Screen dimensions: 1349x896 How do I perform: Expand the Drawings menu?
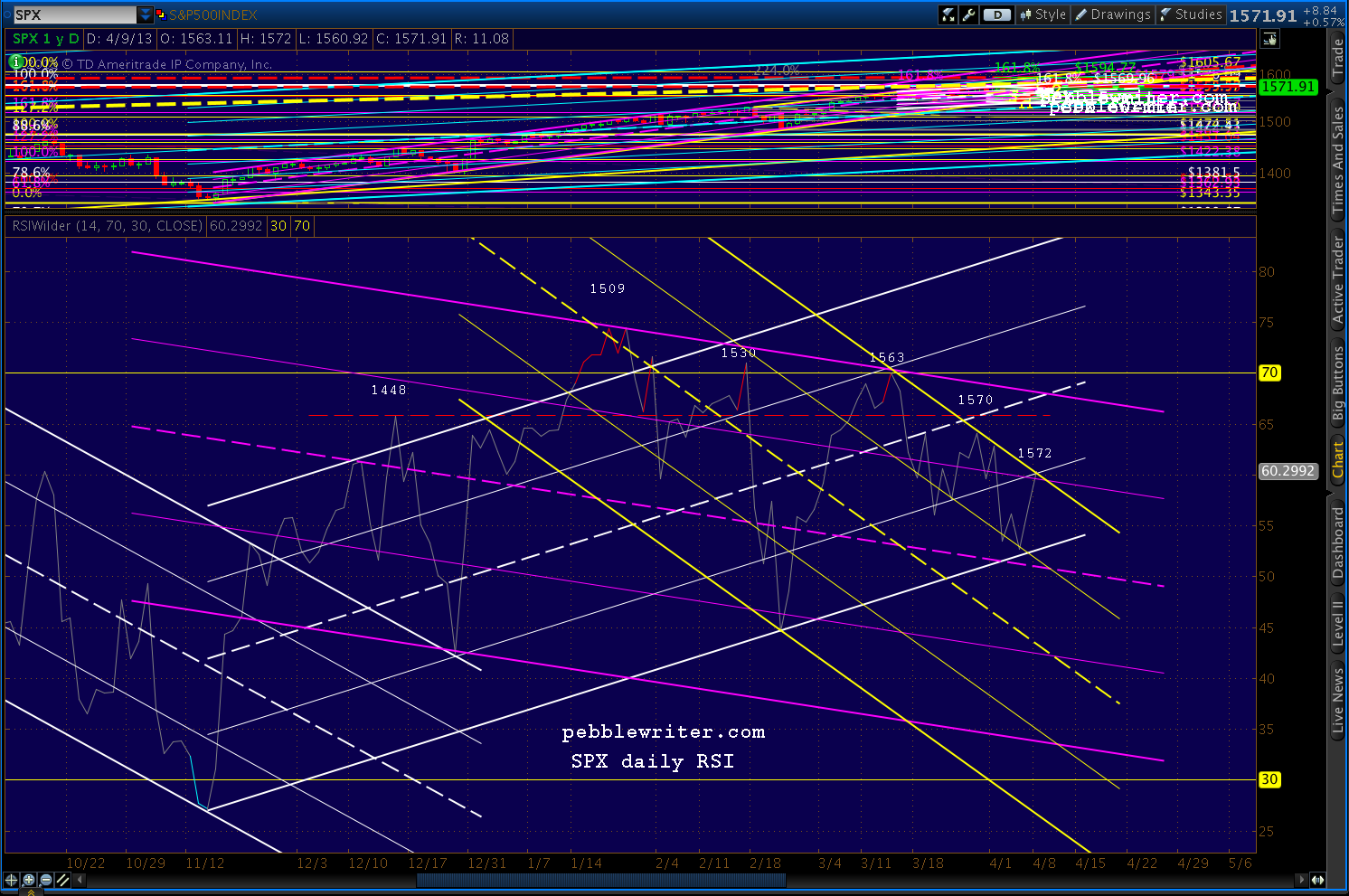tap(1112, 14)
